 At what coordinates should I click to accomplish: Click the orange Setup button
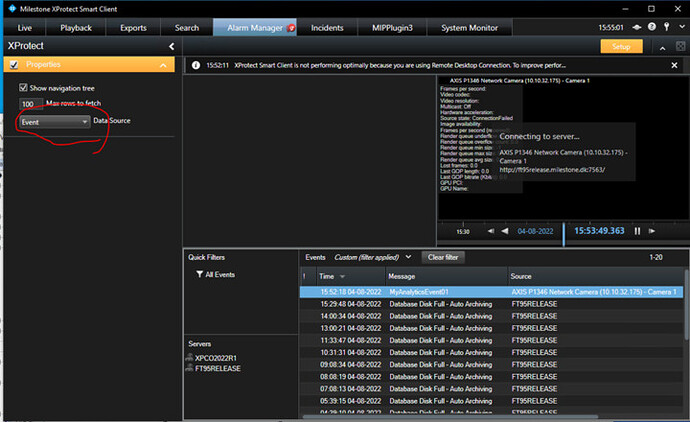621,46
